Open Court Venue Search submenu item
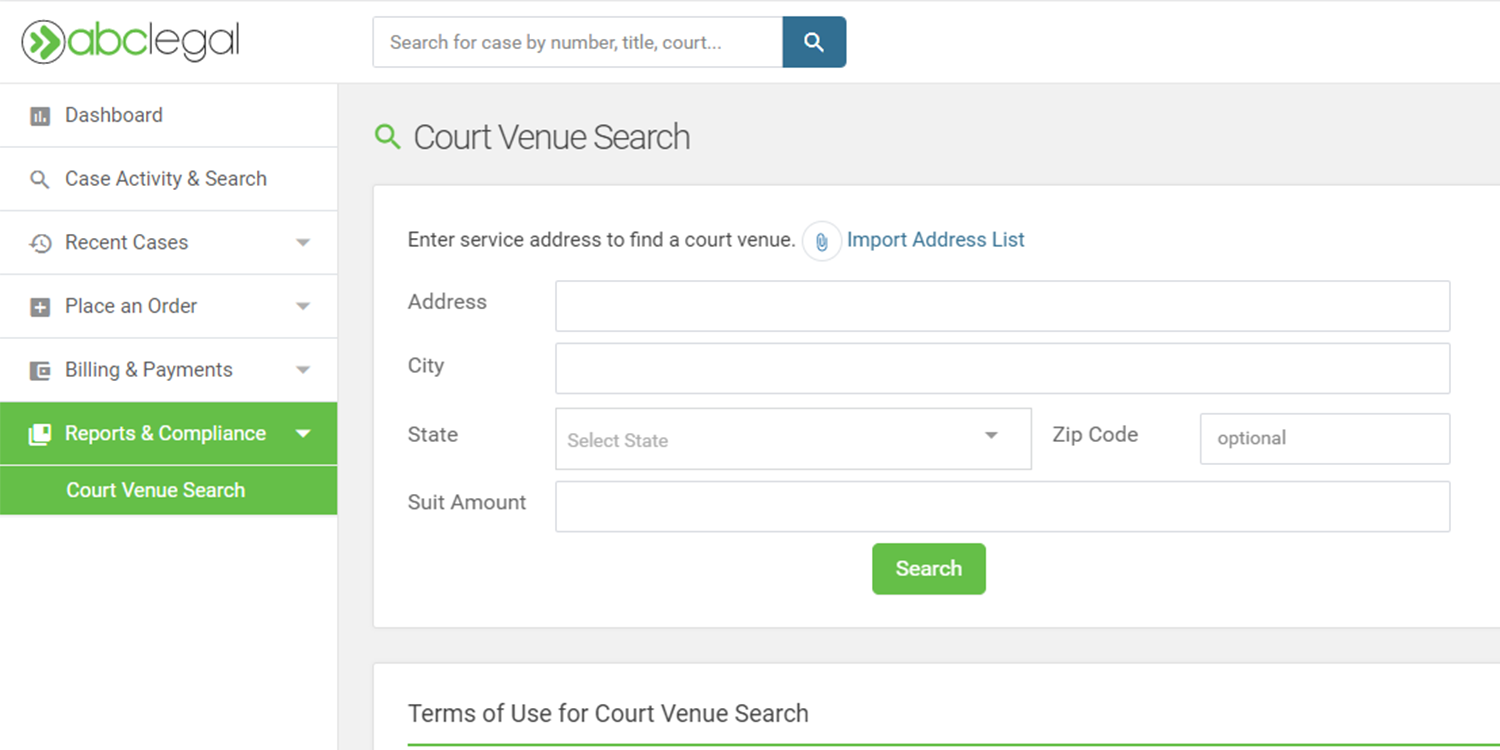Viewport: 1500px width, 750px height. (x=156, y=490)
